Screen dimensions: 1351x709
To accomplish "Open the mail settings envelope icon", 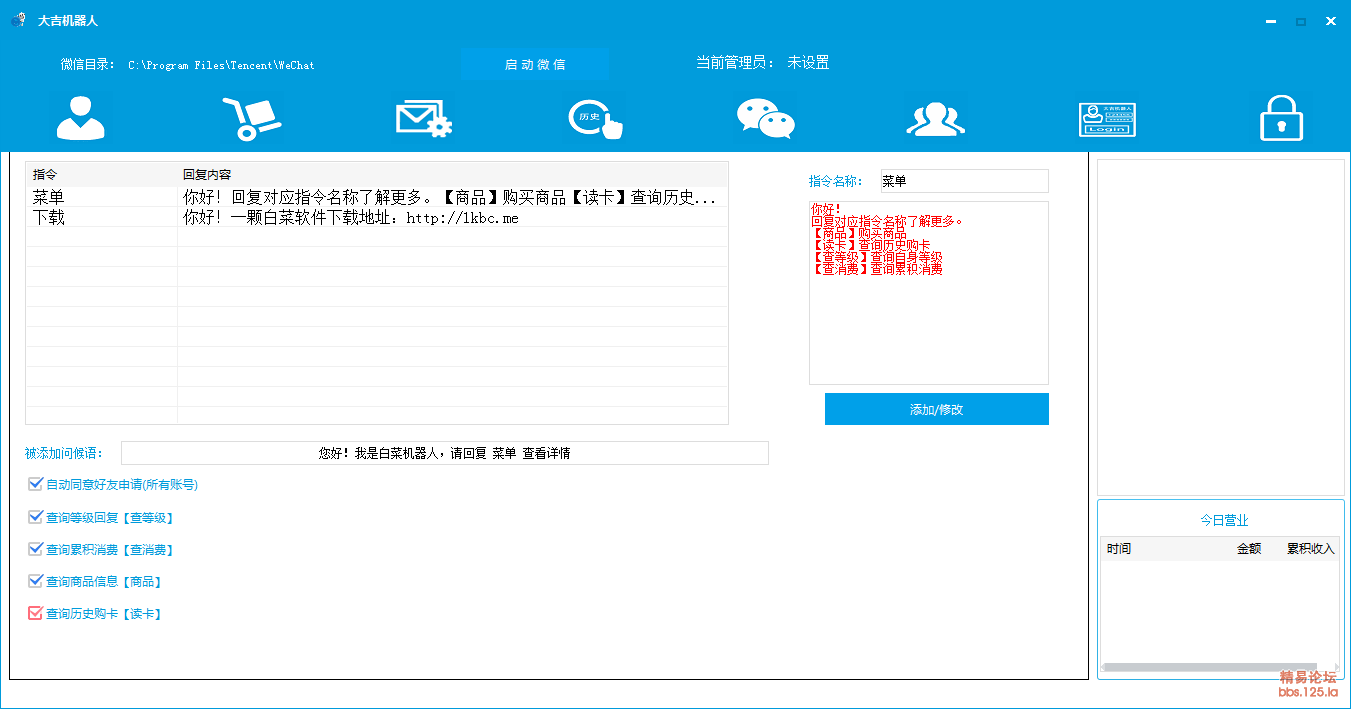I will pyautogui.click(x=424, y=118).
